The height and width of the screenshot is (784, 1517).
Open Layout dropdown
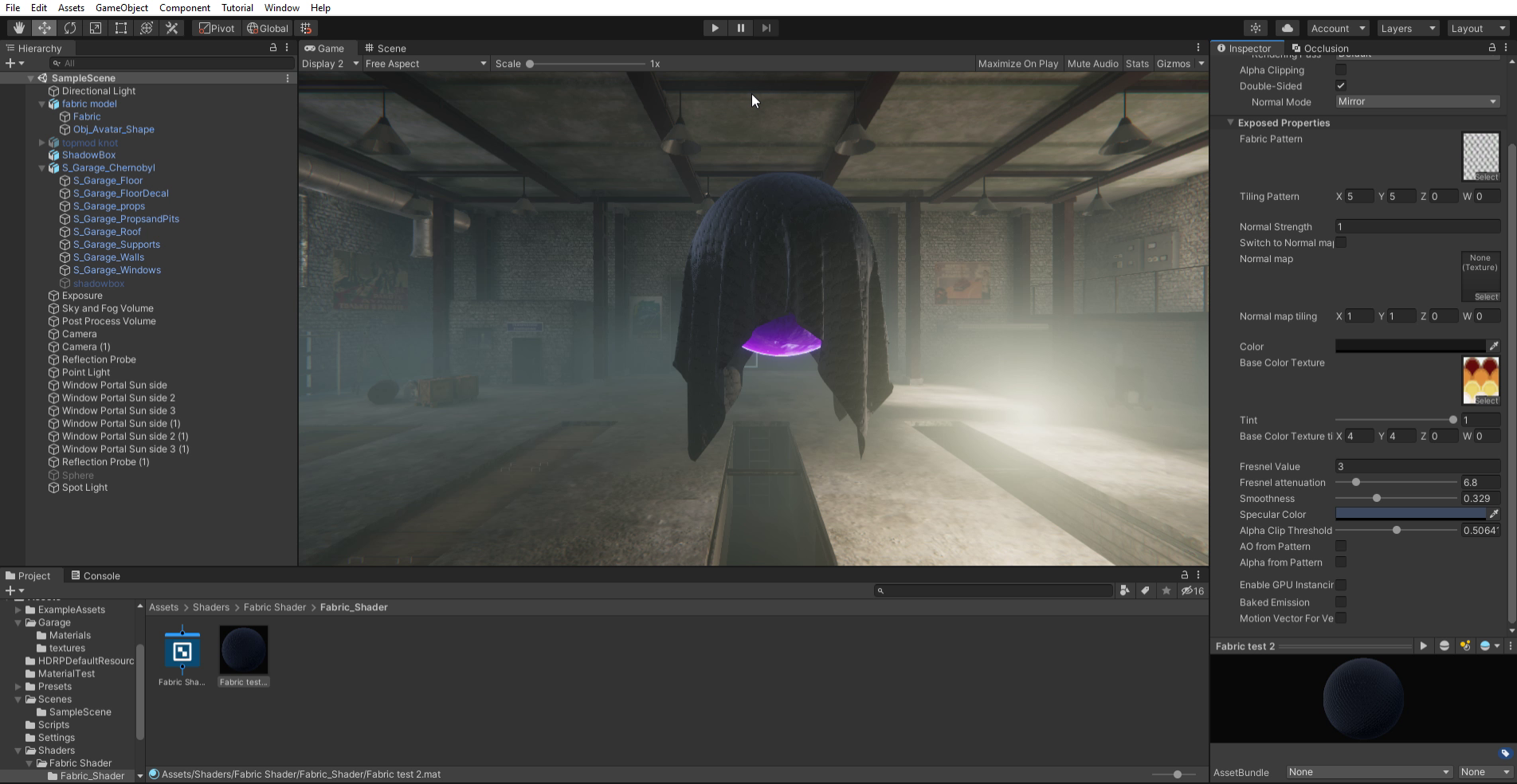(1478, 28)
